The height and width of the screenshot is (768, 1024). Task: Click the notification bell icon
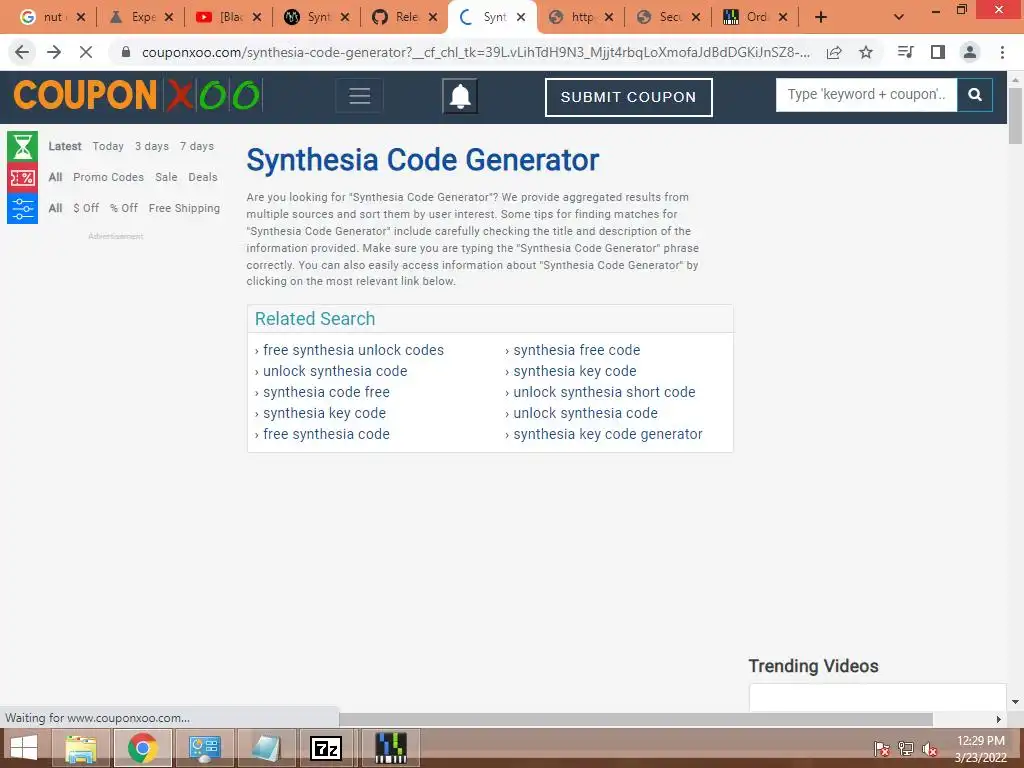460,97
